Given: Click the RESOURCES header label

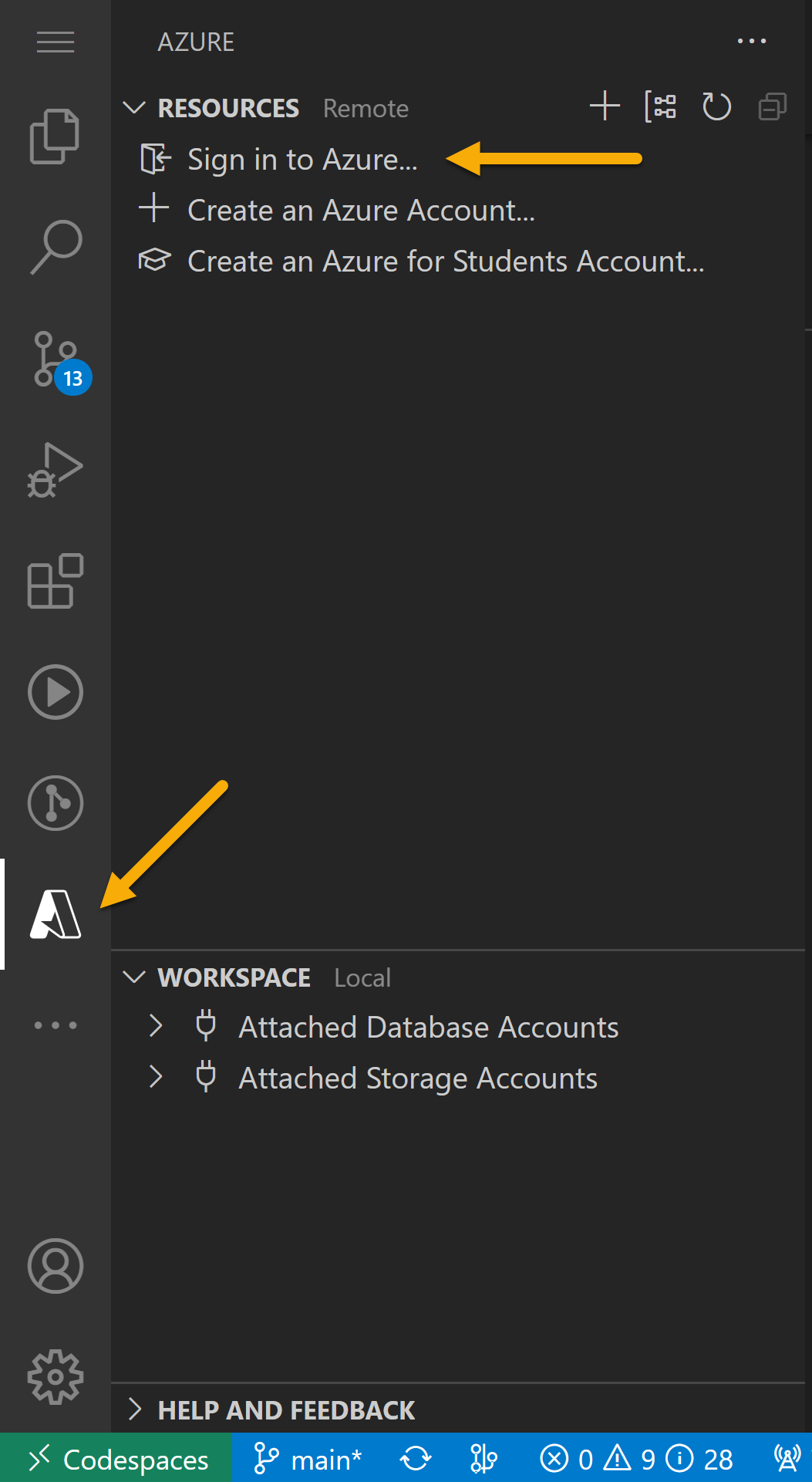Looking at the screenshot, I should point(228,108).
